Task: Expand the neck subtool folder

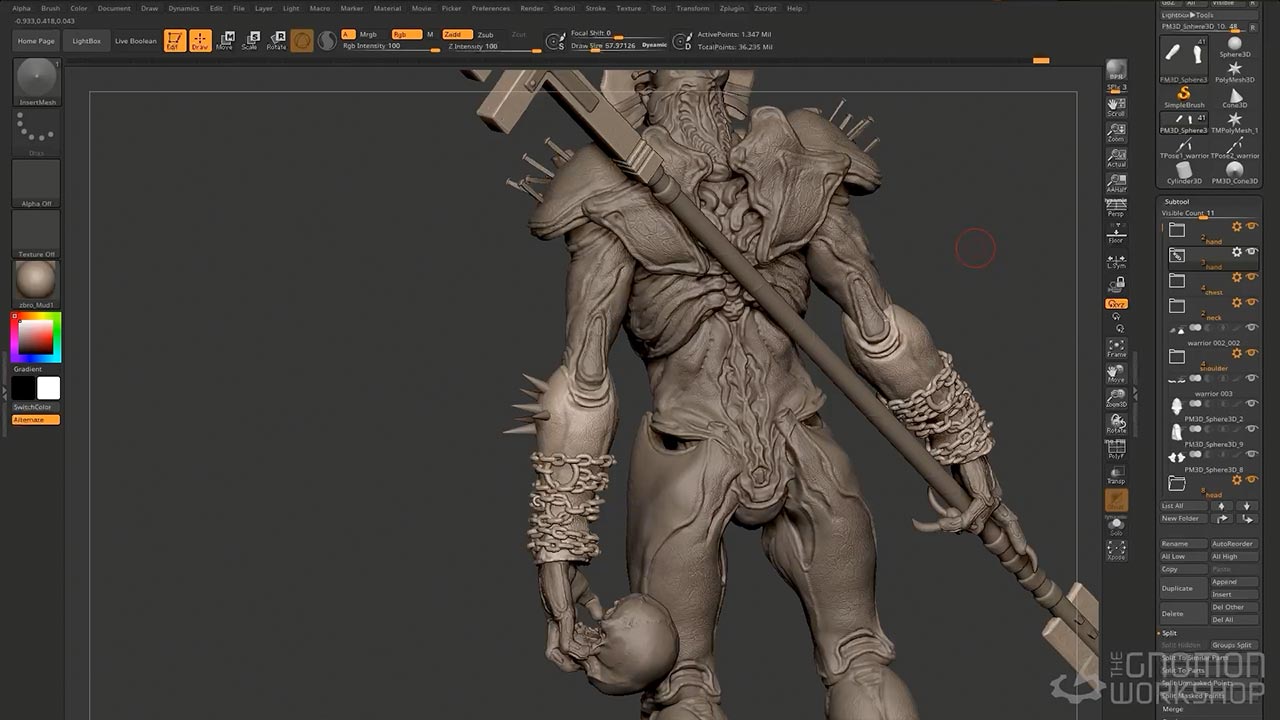Action: click(x=1177, y=306)
